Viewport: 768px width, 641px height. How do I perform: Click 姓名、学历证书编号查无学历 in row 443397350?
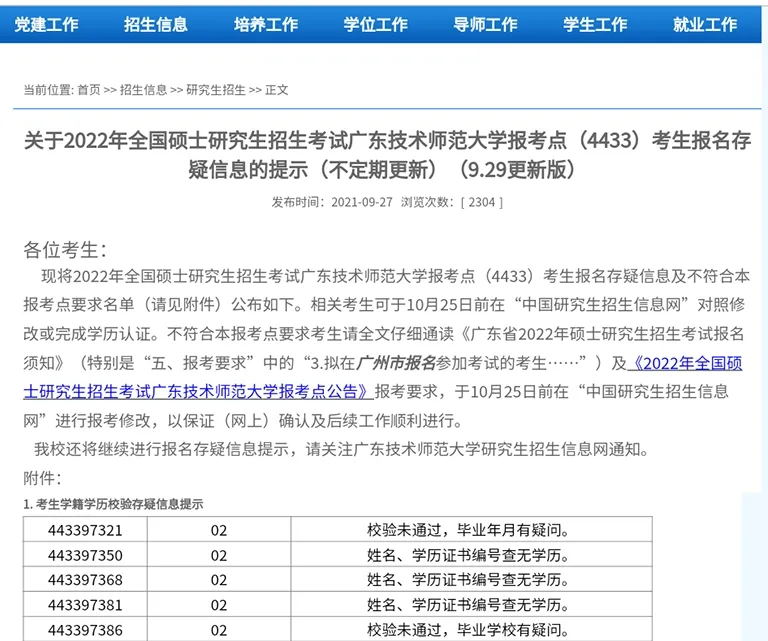point(472,555)
